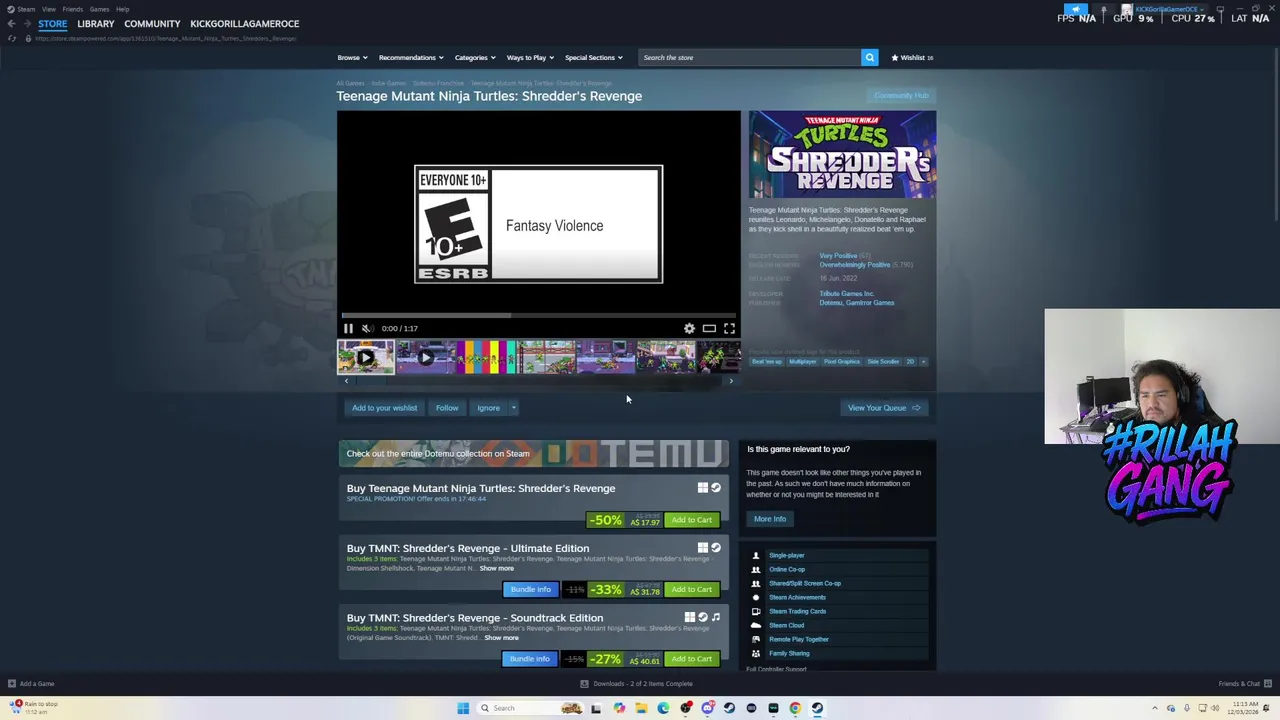The height and width of the screenshot is (720, 1280).
Task: Open the Games menu
Action: 99,9
